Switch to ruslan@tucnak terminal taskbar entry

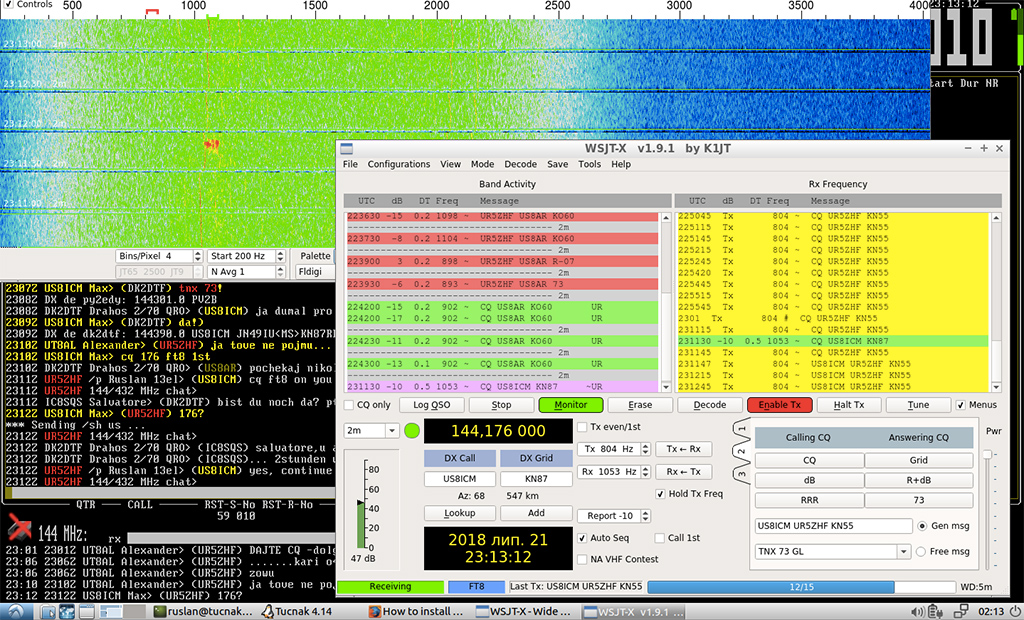pyautogui.click(x=202, y=612)
